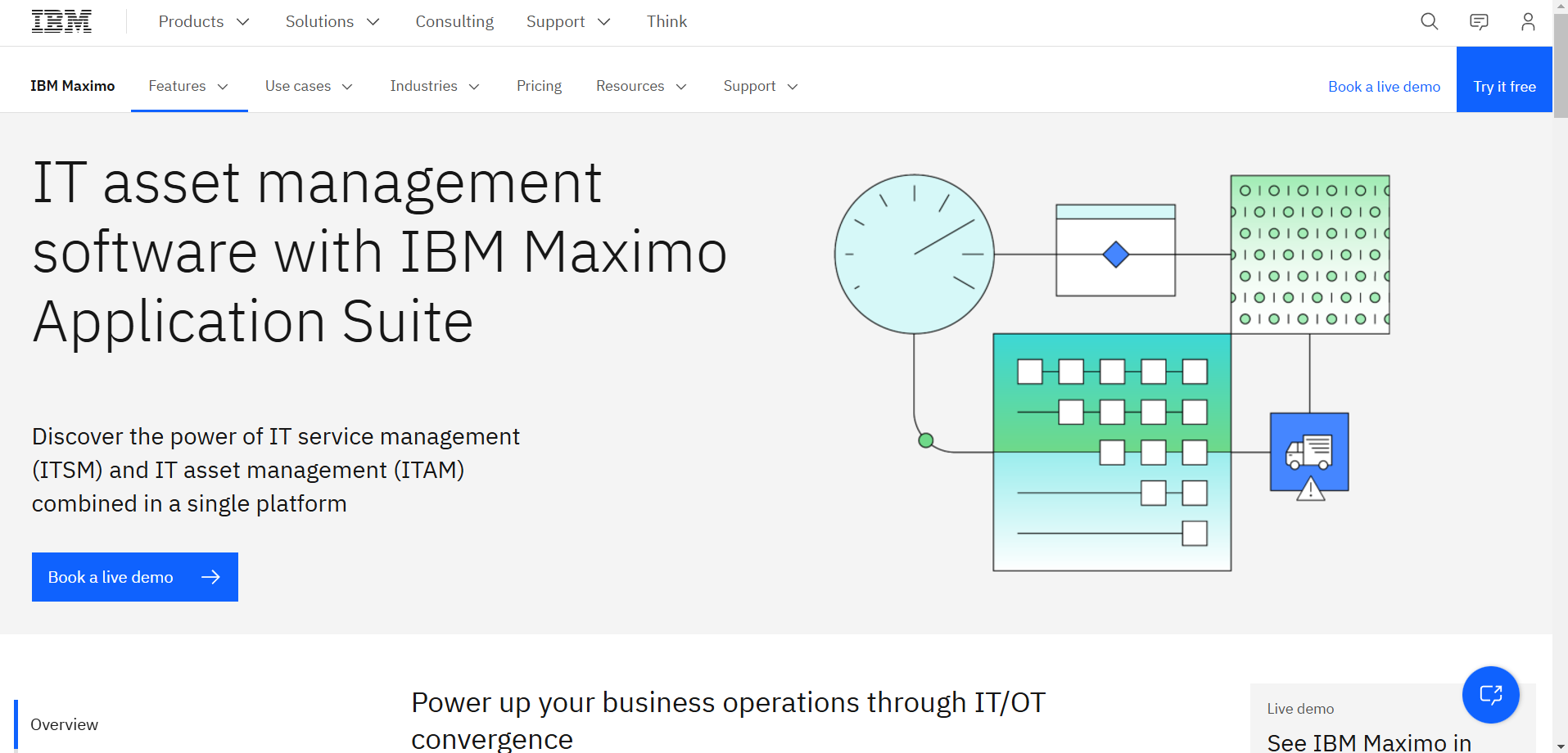Click the hero illustration graphic
This screenshot has width=1568, height=753.
[1112, 372]
